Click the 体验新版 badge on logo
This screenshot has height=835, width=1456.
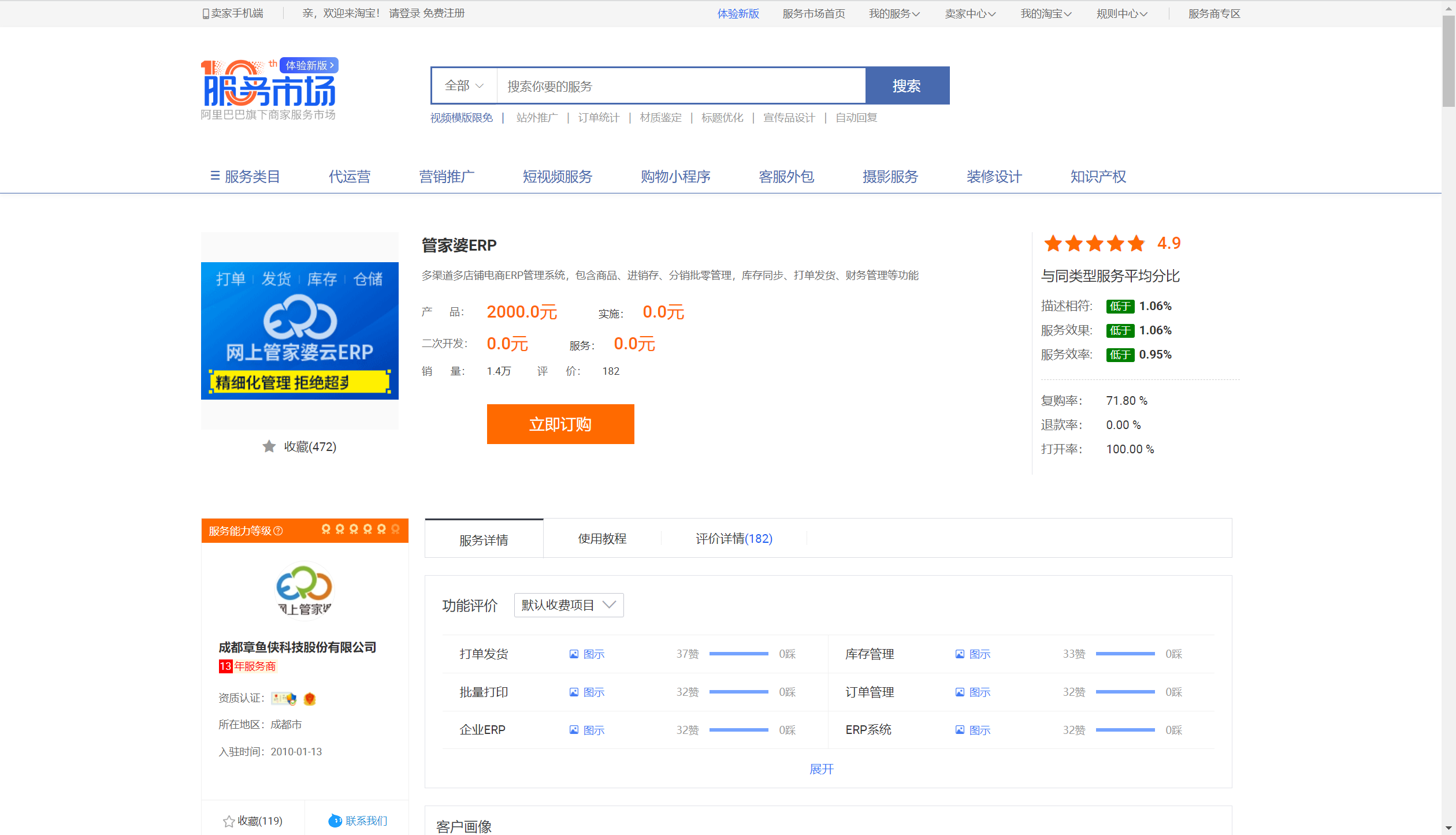tap(309, 65)
